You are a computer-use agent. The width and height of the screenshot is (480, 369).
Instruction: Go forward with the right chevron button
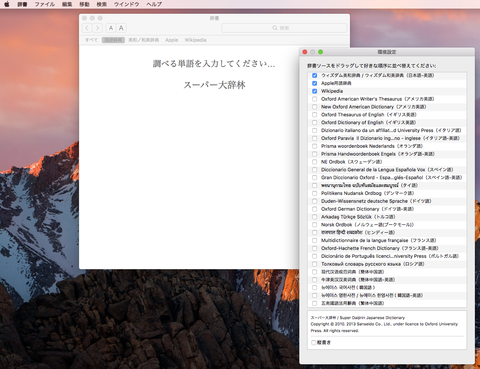[97, 28]
